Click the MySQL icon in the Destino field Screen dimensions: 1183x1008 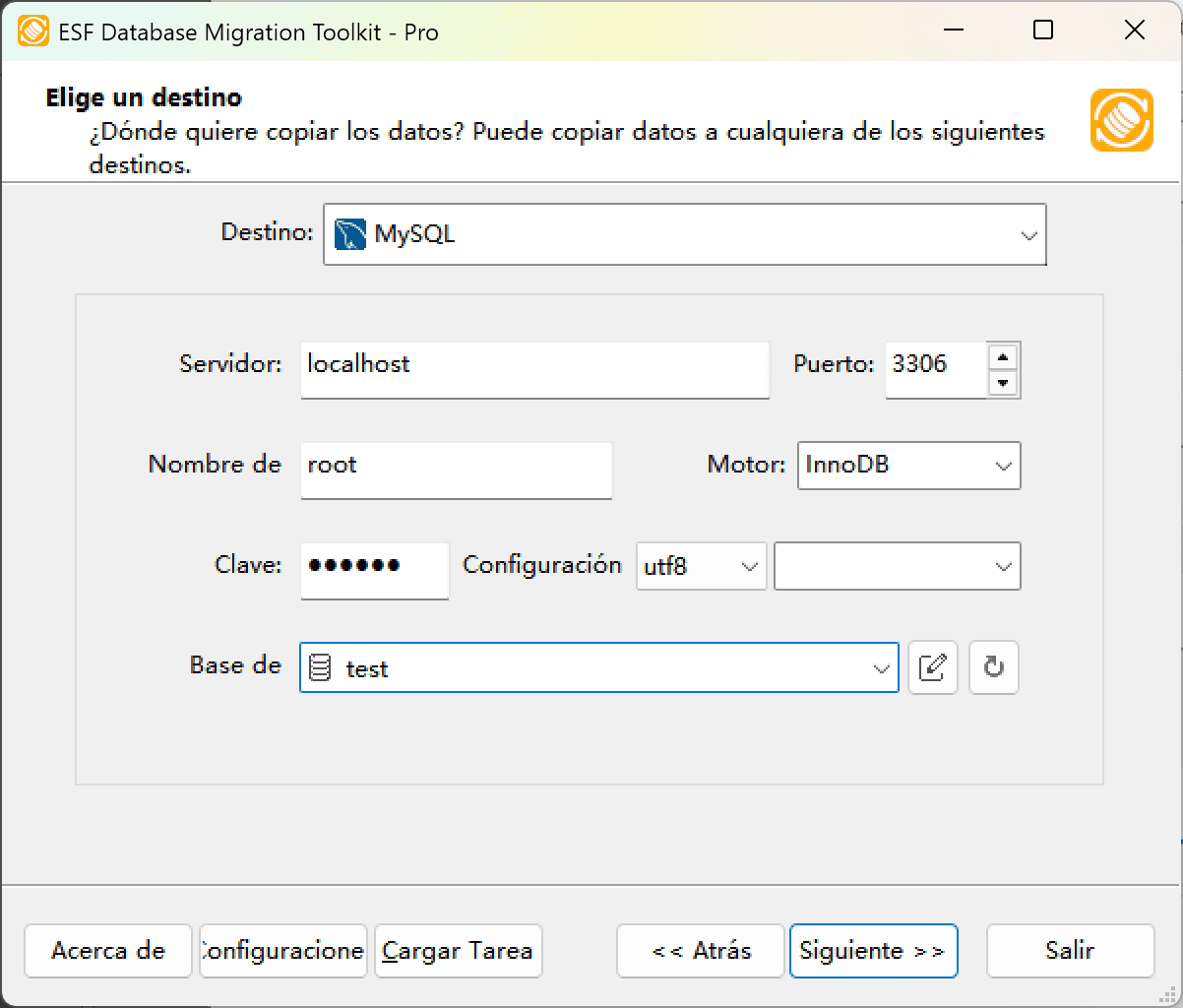click(x=349, y=233)
